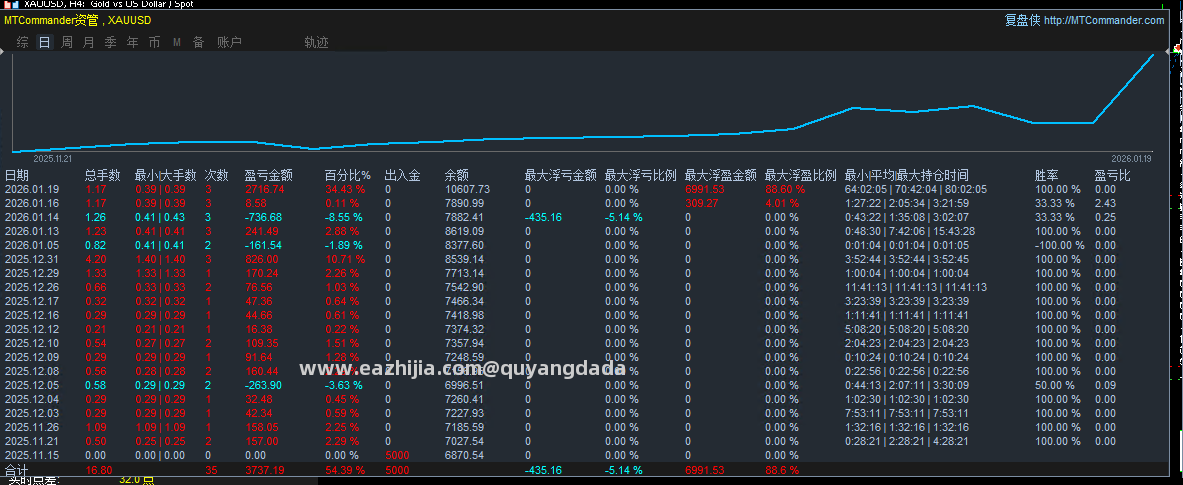1183x485 pixels.
Task: Click the 34.43 % percentage cell
Action: [x=345, y=189]
